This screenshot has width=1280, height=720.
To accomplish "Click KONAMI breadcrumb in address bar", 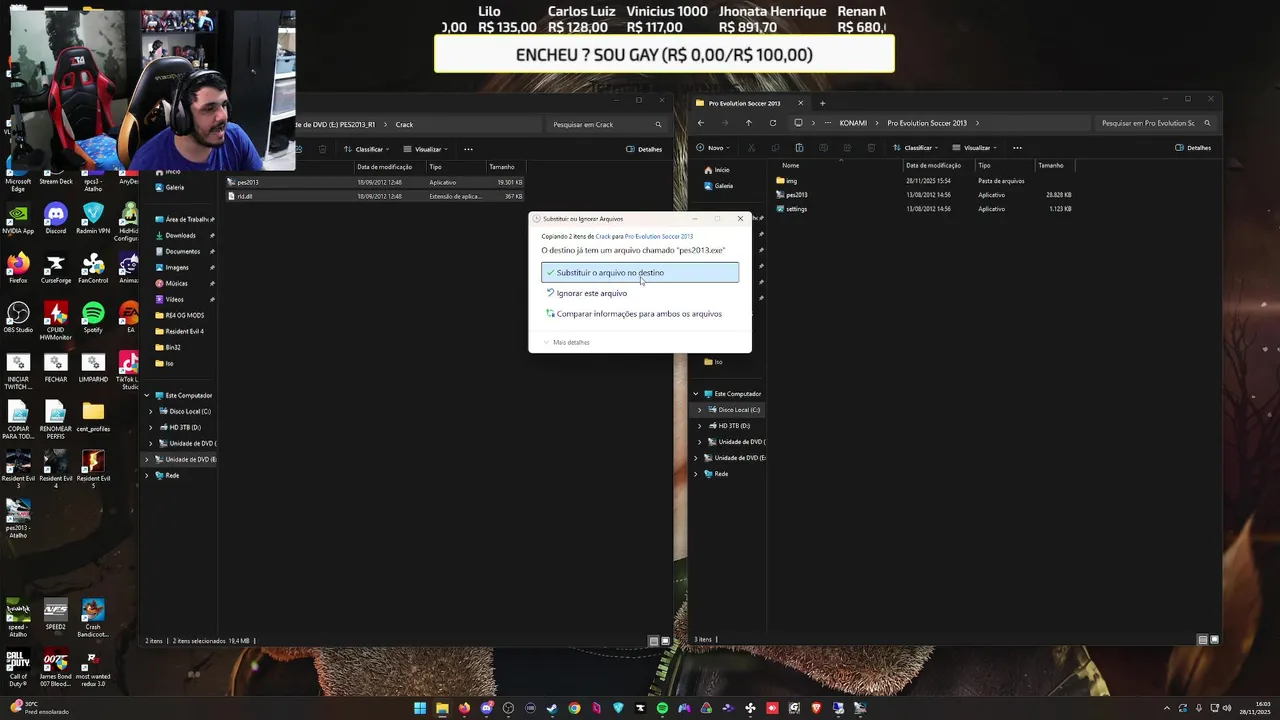I will click(x=853, y=123).
